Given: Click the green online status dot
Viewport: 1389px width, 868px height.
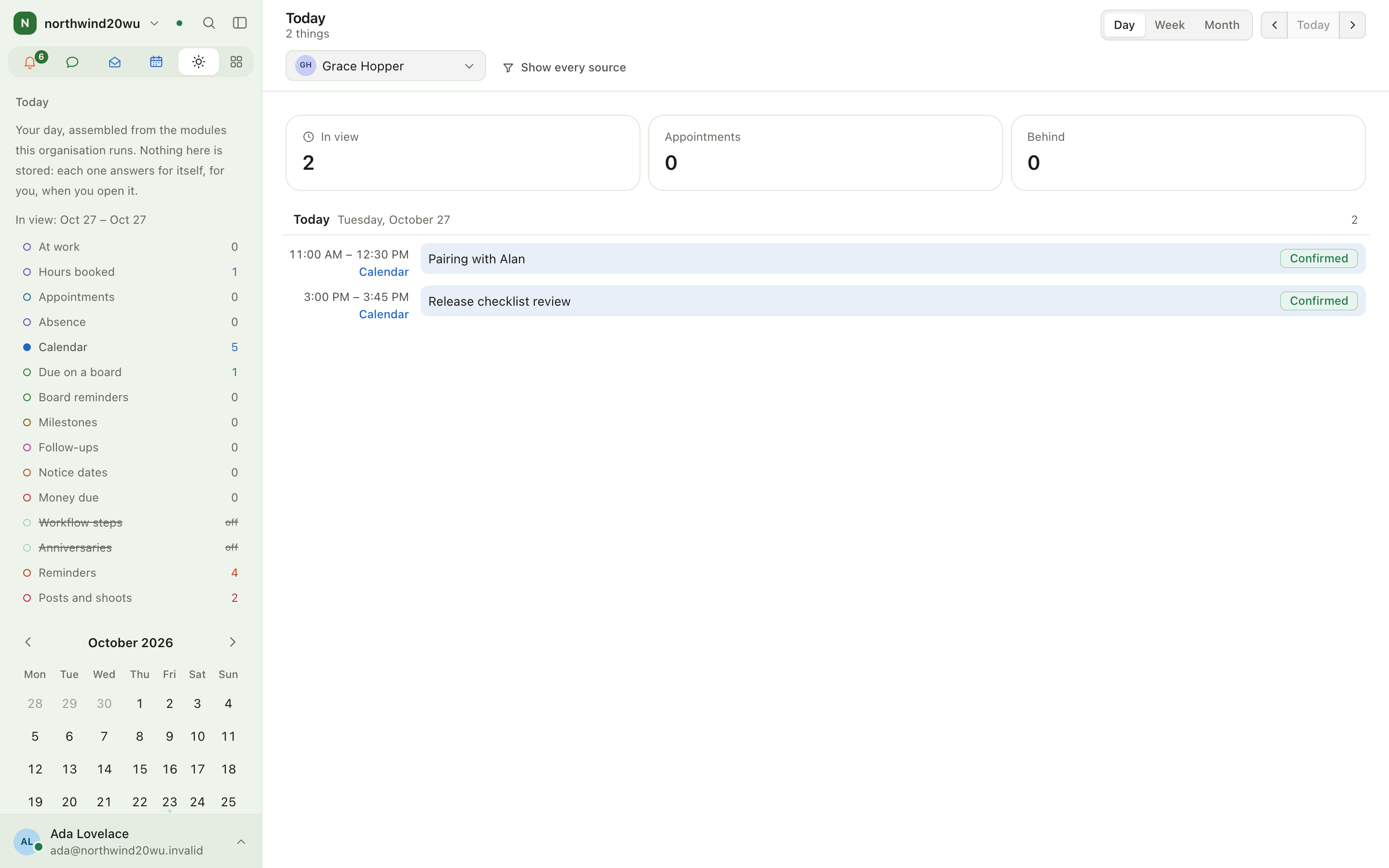Looking at the screenshot, I should [179, 24].
